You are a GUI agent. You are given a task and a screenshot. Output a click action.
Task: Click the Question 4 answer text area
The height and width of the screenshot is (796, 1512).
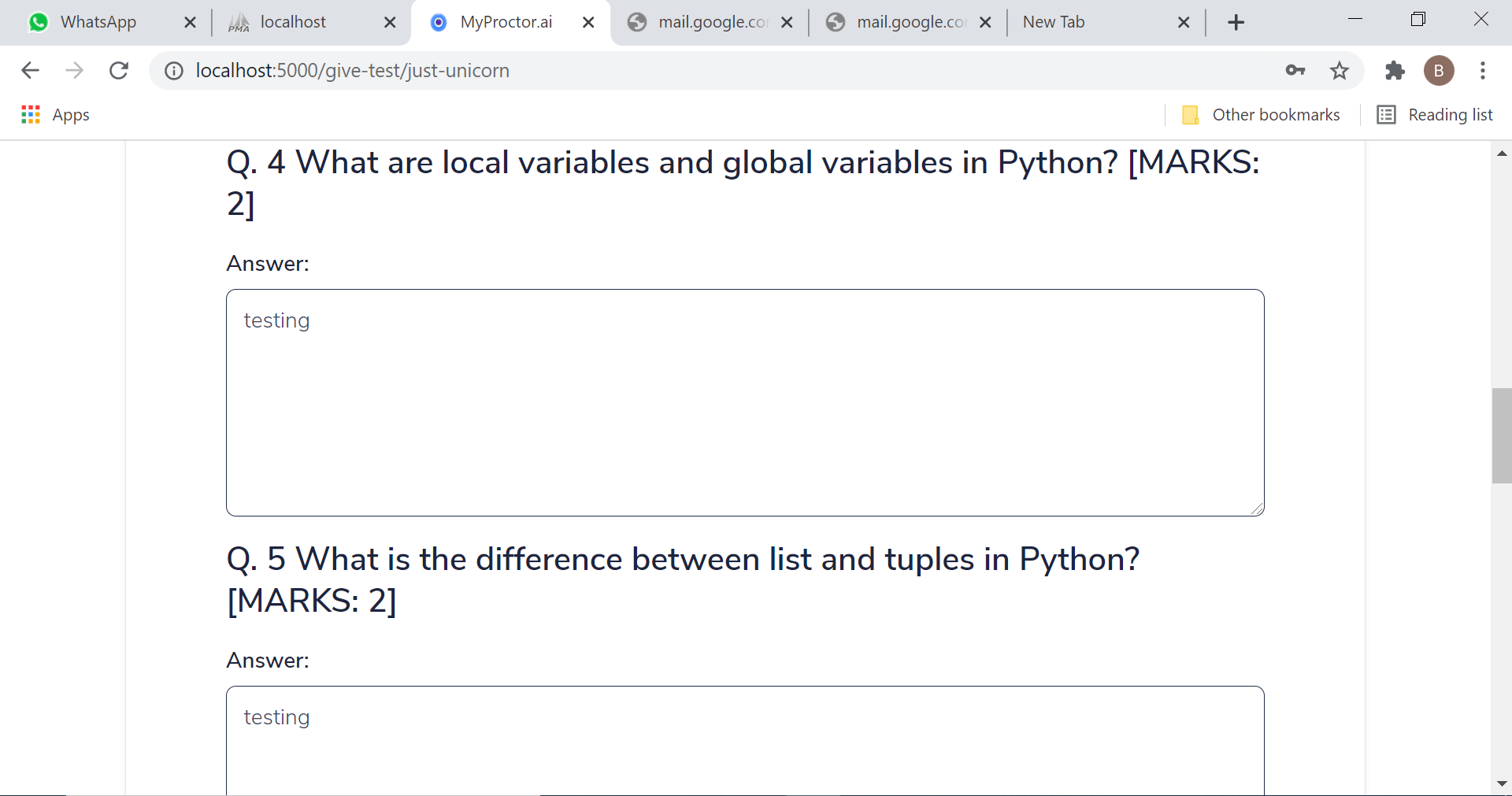[745, 402]
